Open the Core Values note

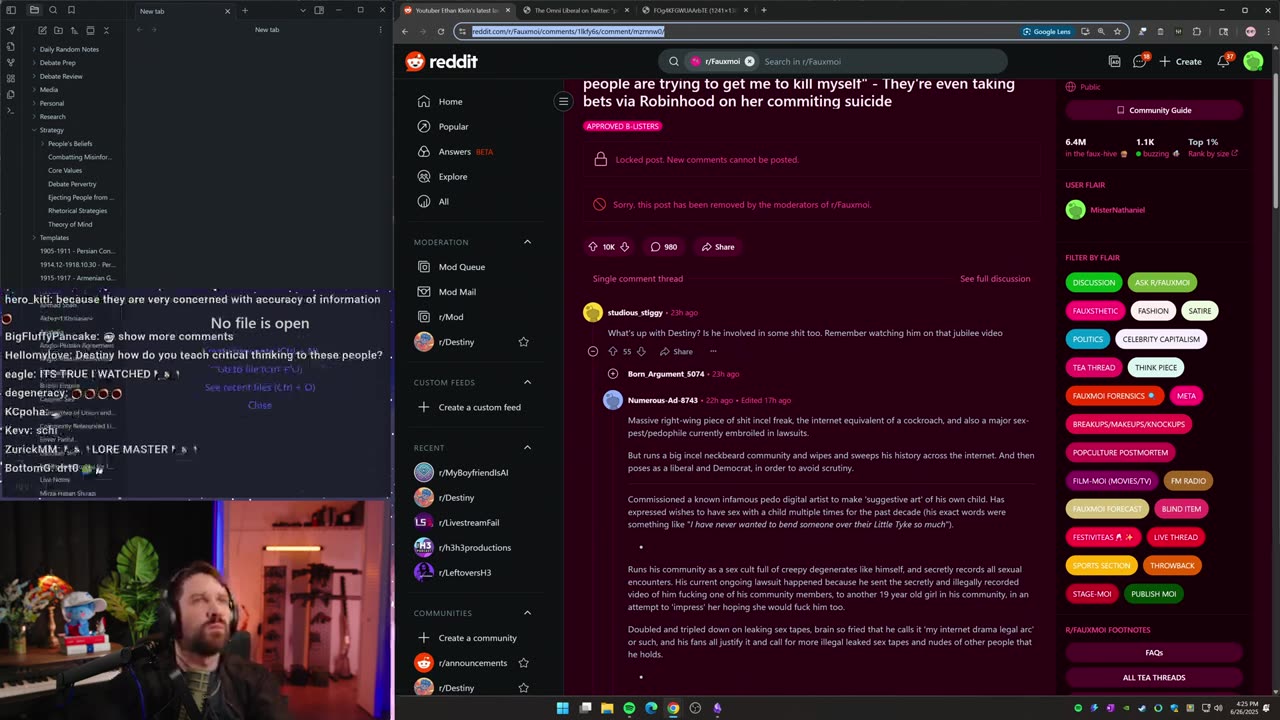[65, 171]
